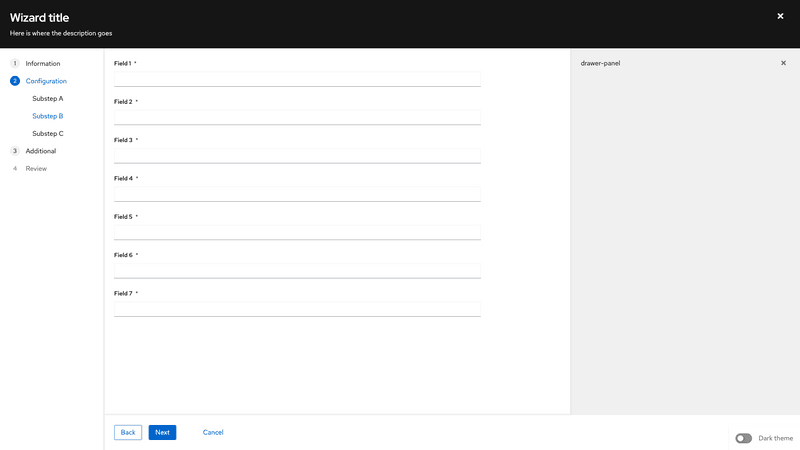Go to the Additional step
Viewport: 800px width, 450px height.
(41, 151)
